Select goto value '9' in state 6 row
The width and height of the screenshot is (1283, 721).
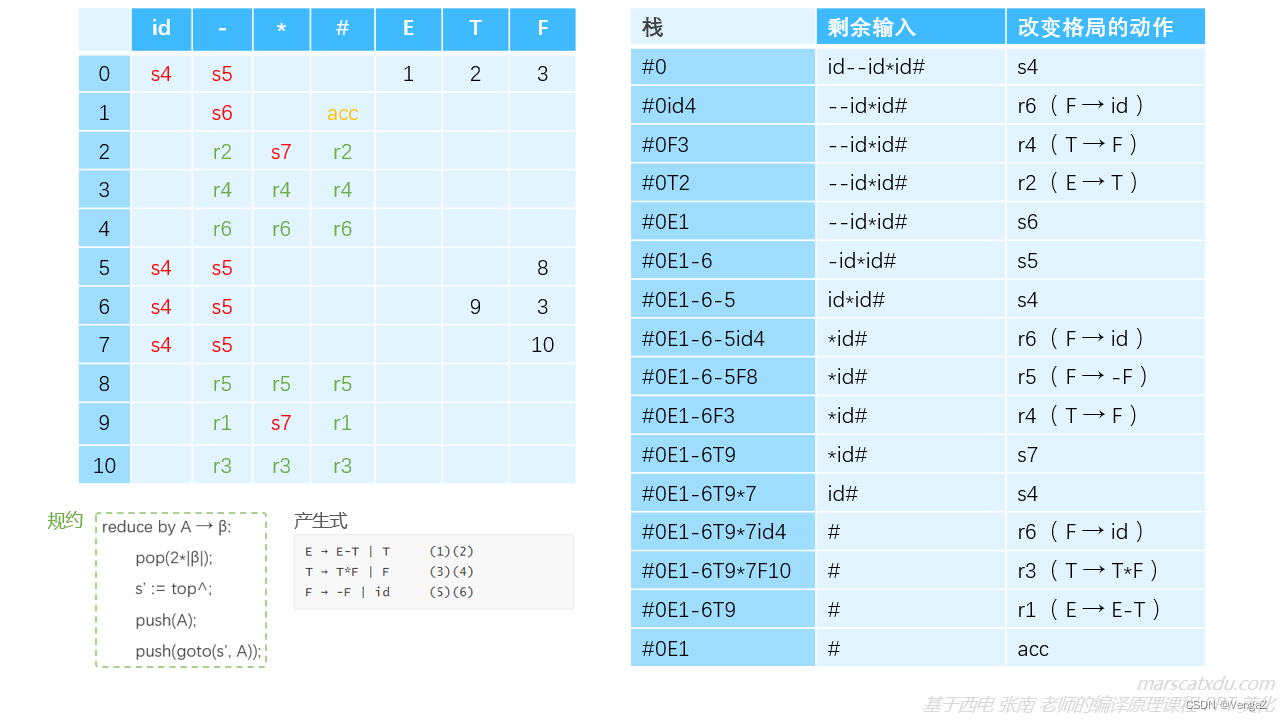coord(475,307)
